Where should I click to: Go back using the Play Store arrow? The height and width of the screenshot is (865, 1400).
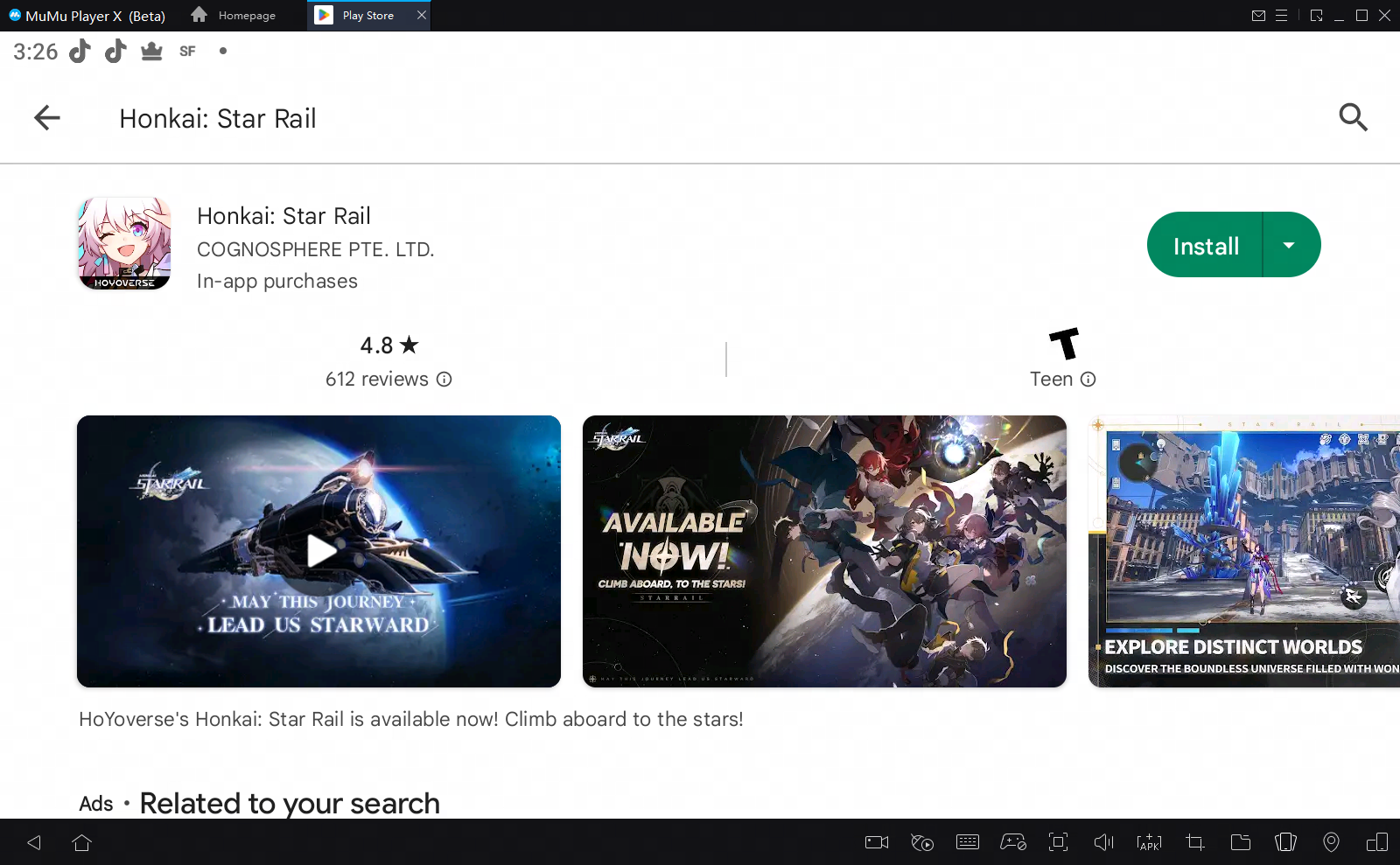tap(47, 117)
